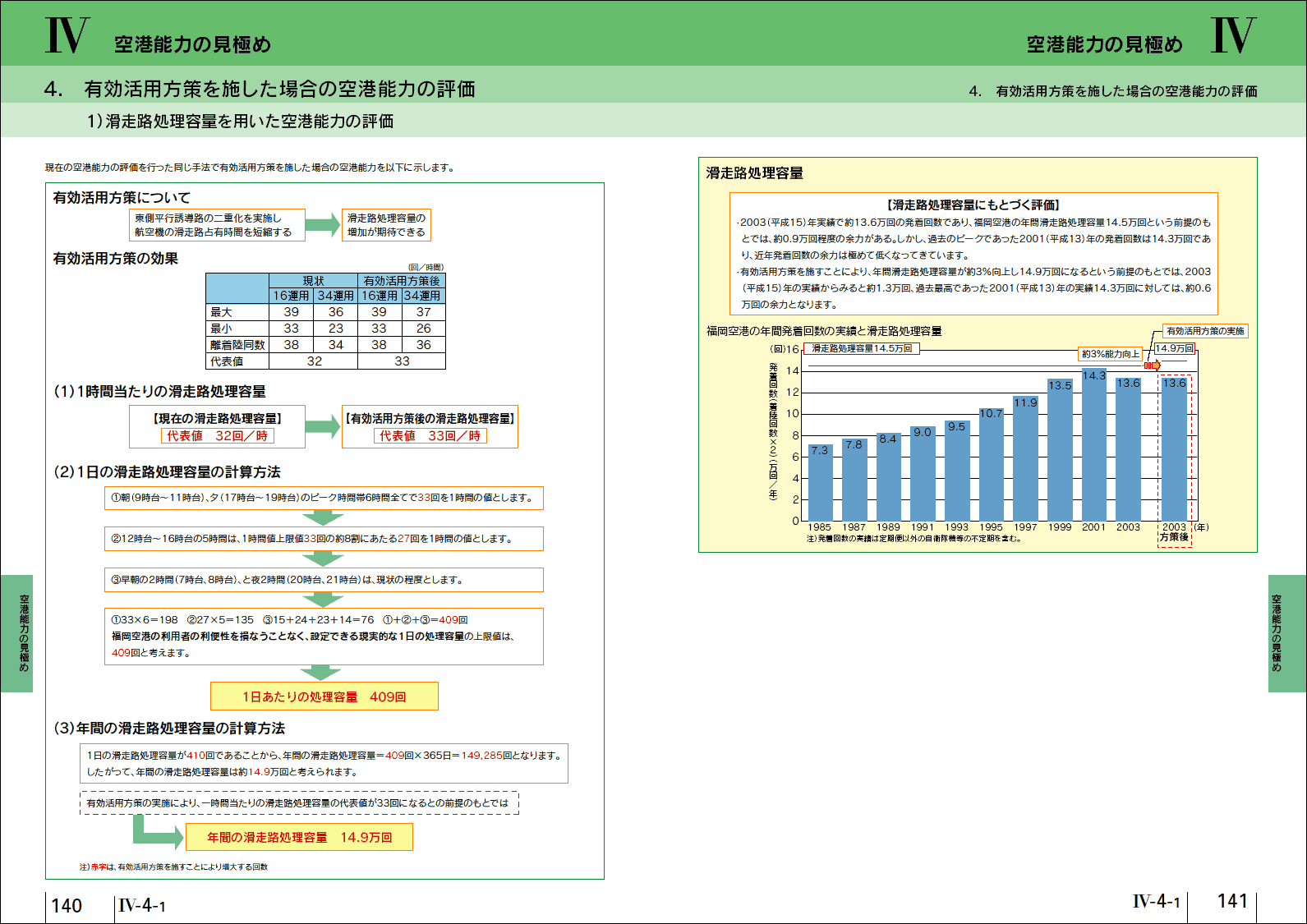This screenshot has height=924, width=1307.
Task: Select the heading (3)年間の滑走路処理容量の計算方法
Action: pyautogui.click(x=169, y=729)
